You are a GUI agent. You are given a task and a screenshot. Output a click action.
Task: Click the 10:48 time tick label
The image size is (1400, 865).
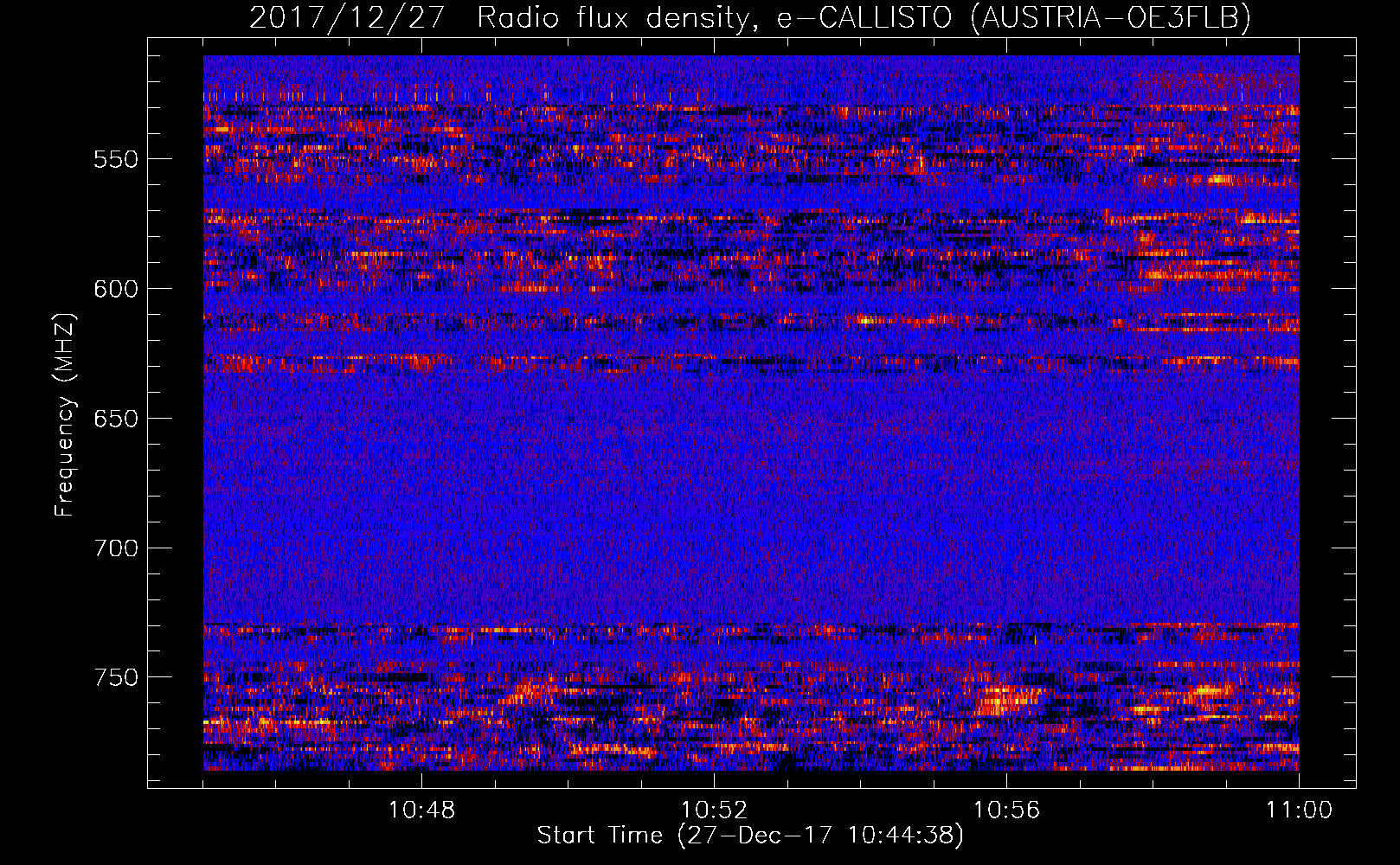(421, 811)
